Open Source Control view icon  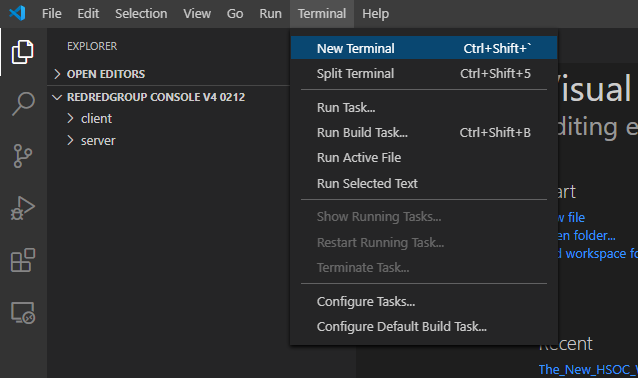click(23, 156)
